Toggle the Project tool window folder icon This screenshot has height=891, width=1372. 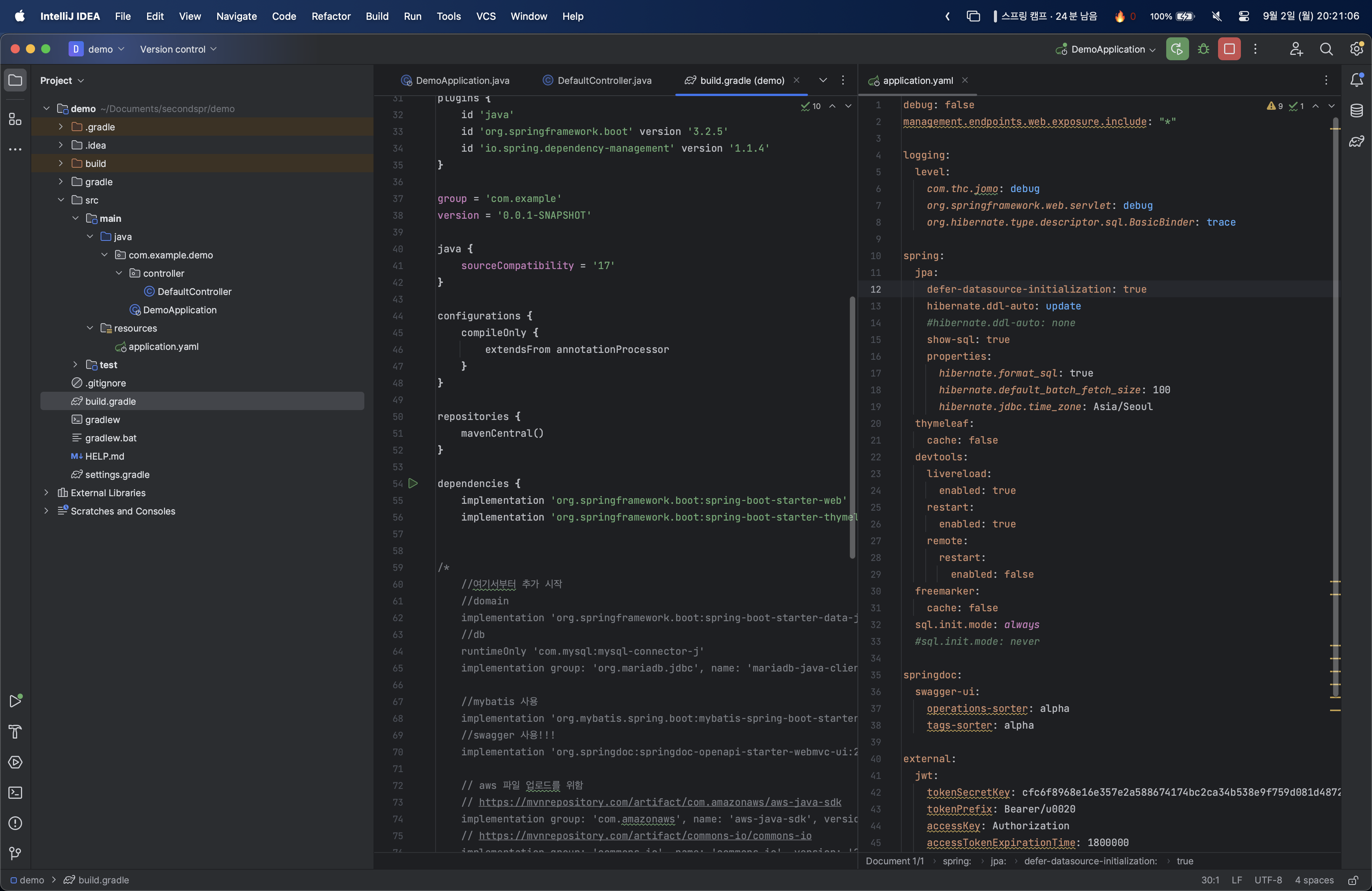coord(16,80)
